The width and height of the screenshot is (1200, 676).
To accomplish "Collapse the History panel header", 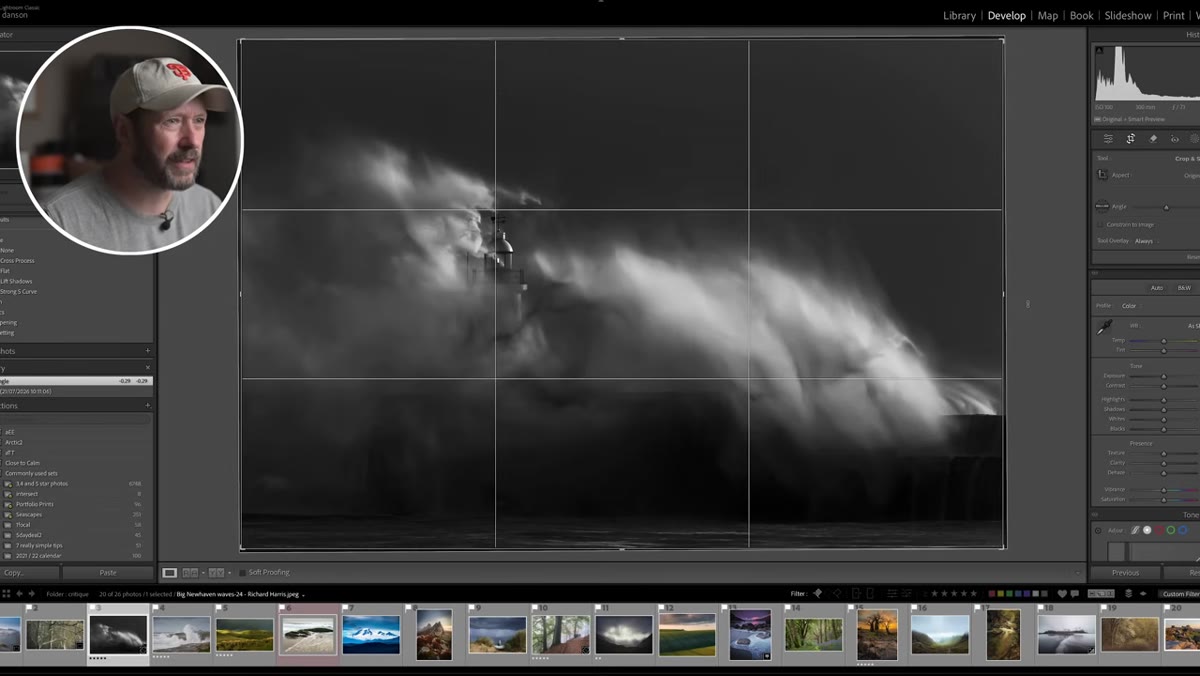I will 77,368.
